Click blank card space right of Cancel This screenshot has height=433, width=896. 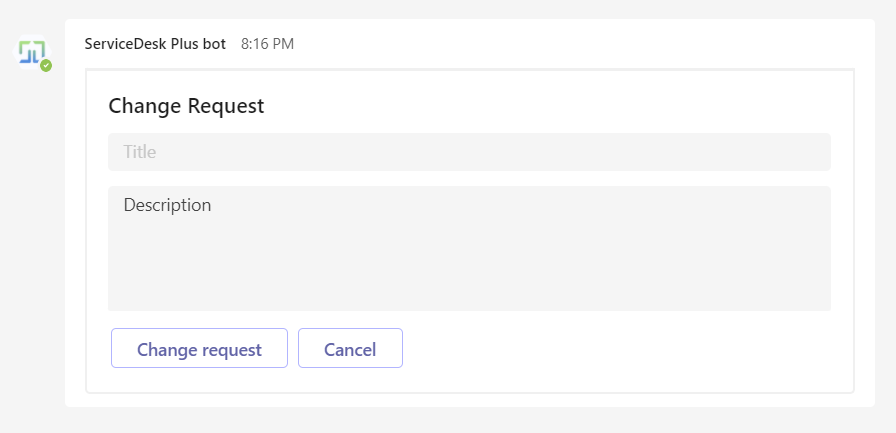coord(620,349)
